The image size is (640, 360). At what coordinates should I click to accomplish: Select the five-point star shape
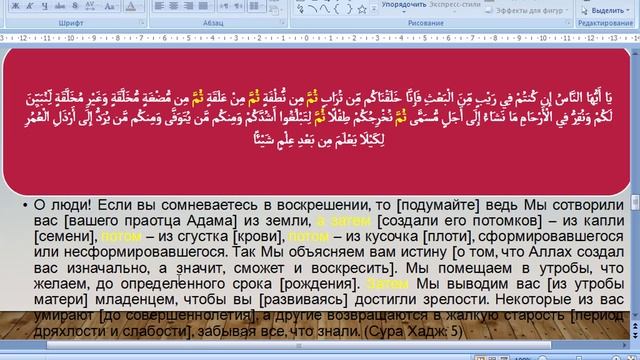point(362,9)
